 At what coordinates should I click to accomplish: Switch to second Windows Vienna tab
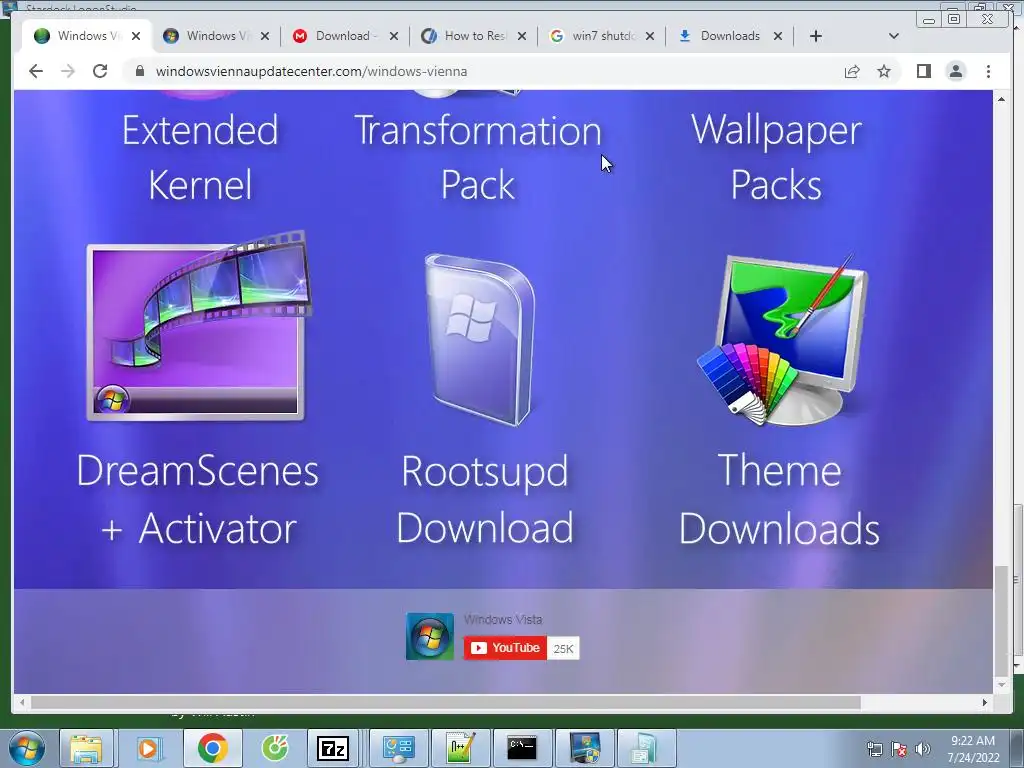[x=216, y=36]
